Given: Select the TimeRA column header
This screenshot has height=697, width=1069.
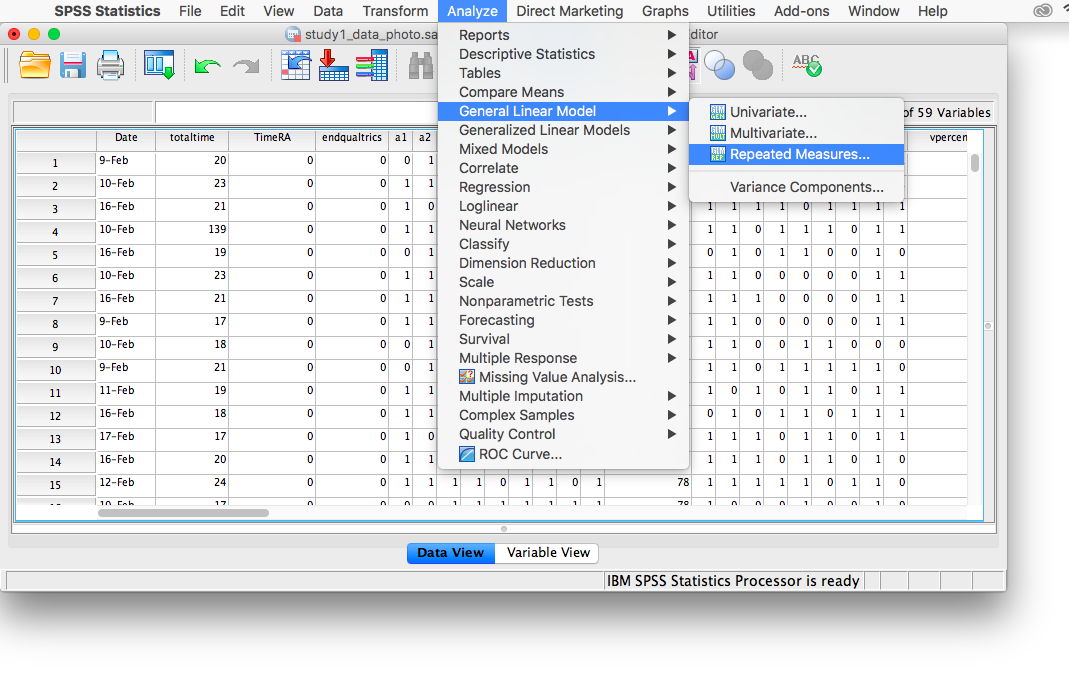Looking at the screenshot, I should [272, 138].
